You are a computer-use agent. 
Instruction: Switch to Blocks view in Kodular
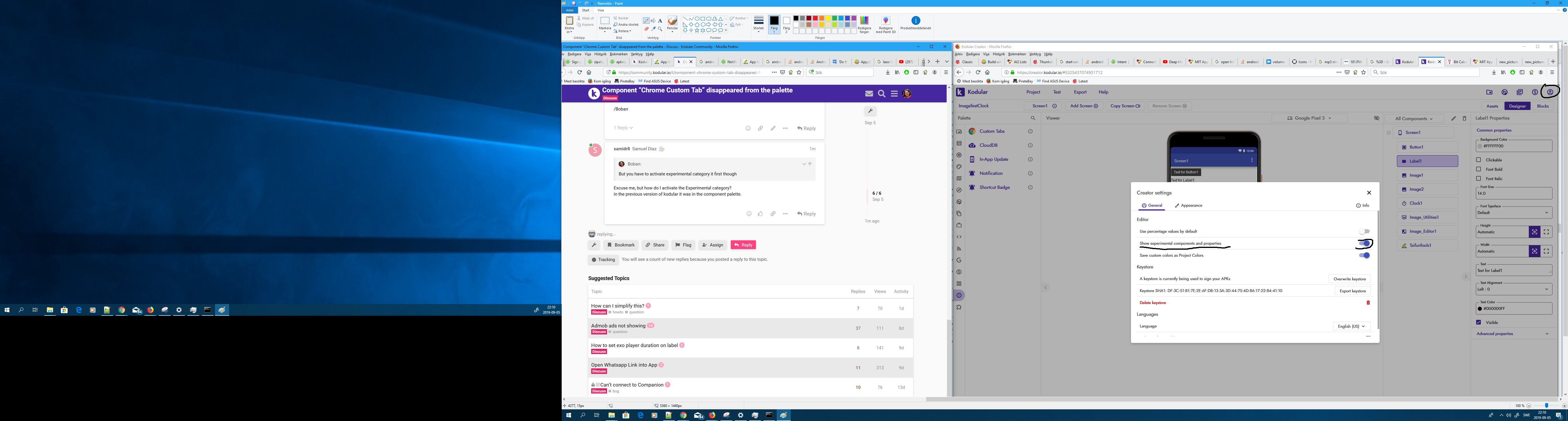[x=1543, y=106]
